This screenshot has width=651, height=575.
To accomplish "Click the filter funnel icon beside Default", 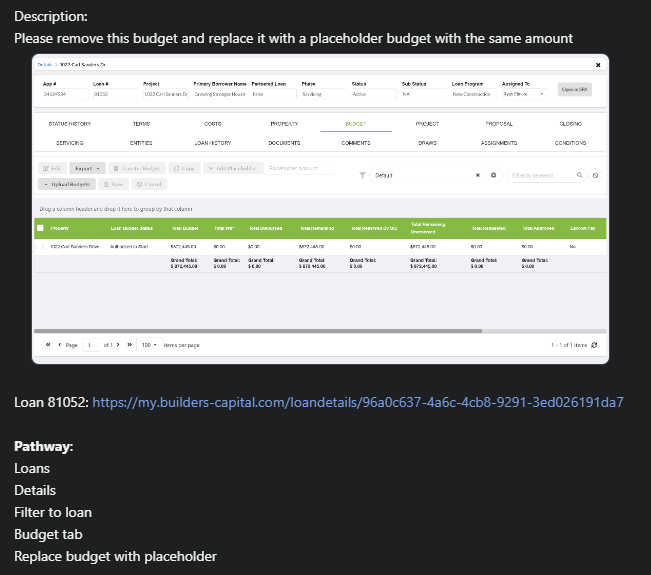I will pos(362,175).
